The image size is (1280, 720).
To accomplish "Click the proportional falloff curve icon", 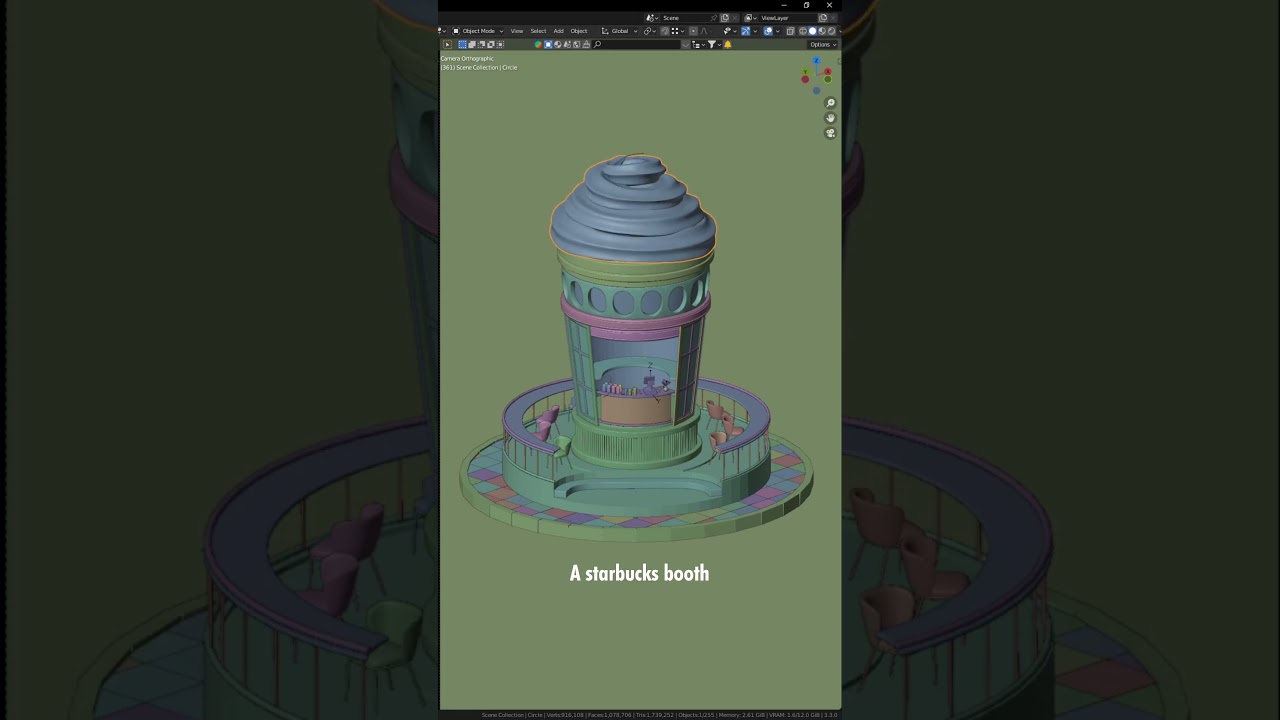I will pos(704,31).
